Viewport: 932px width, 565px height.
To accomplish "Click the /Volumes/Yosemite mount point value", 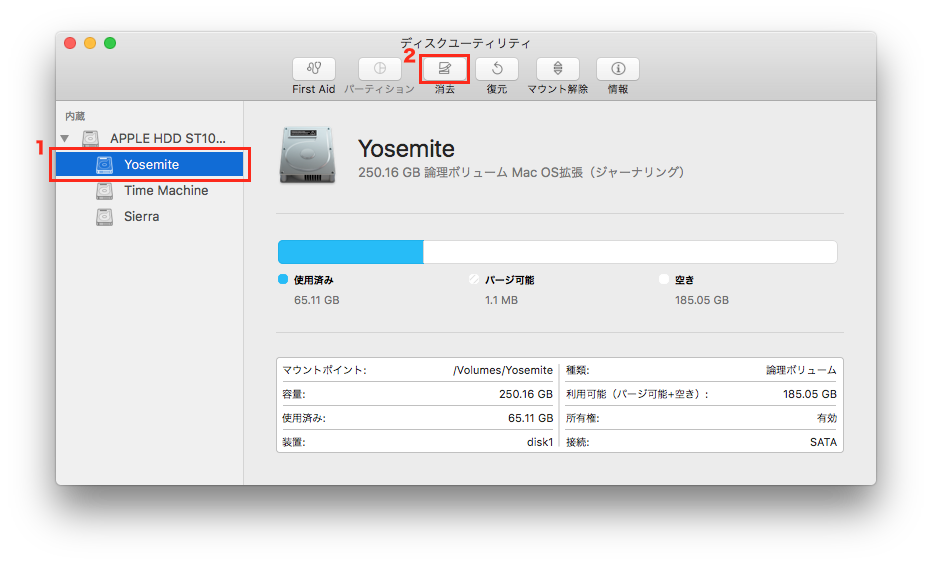I will 503,370.
